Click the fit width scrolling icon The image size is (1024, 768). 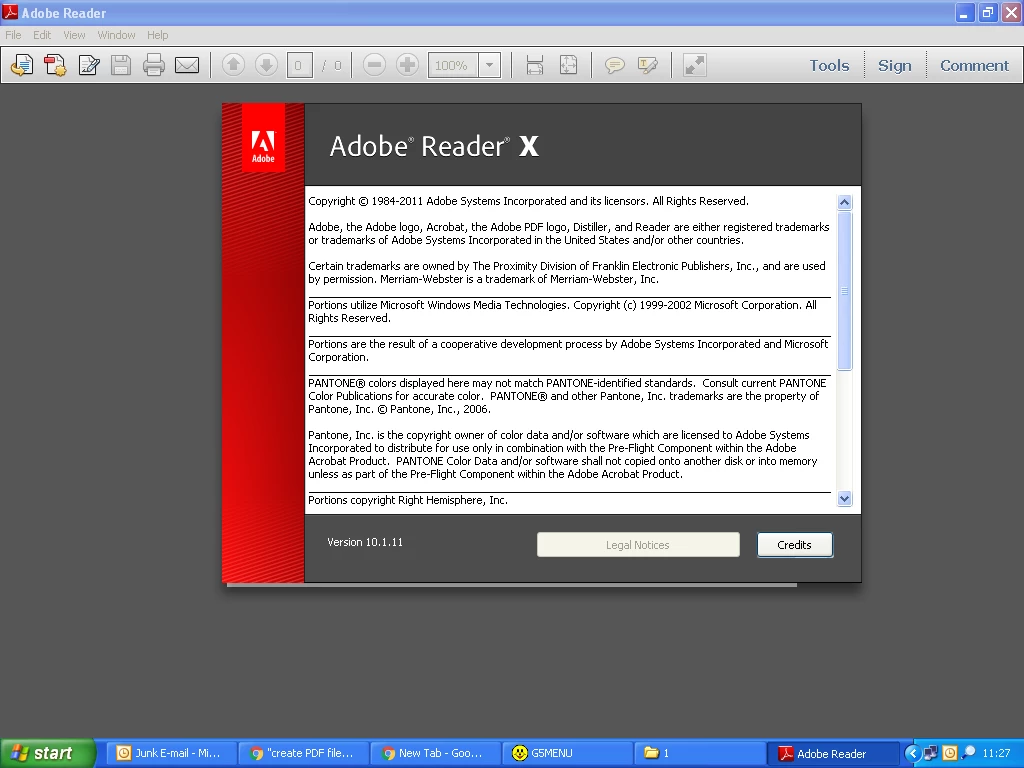pos(535,65)
